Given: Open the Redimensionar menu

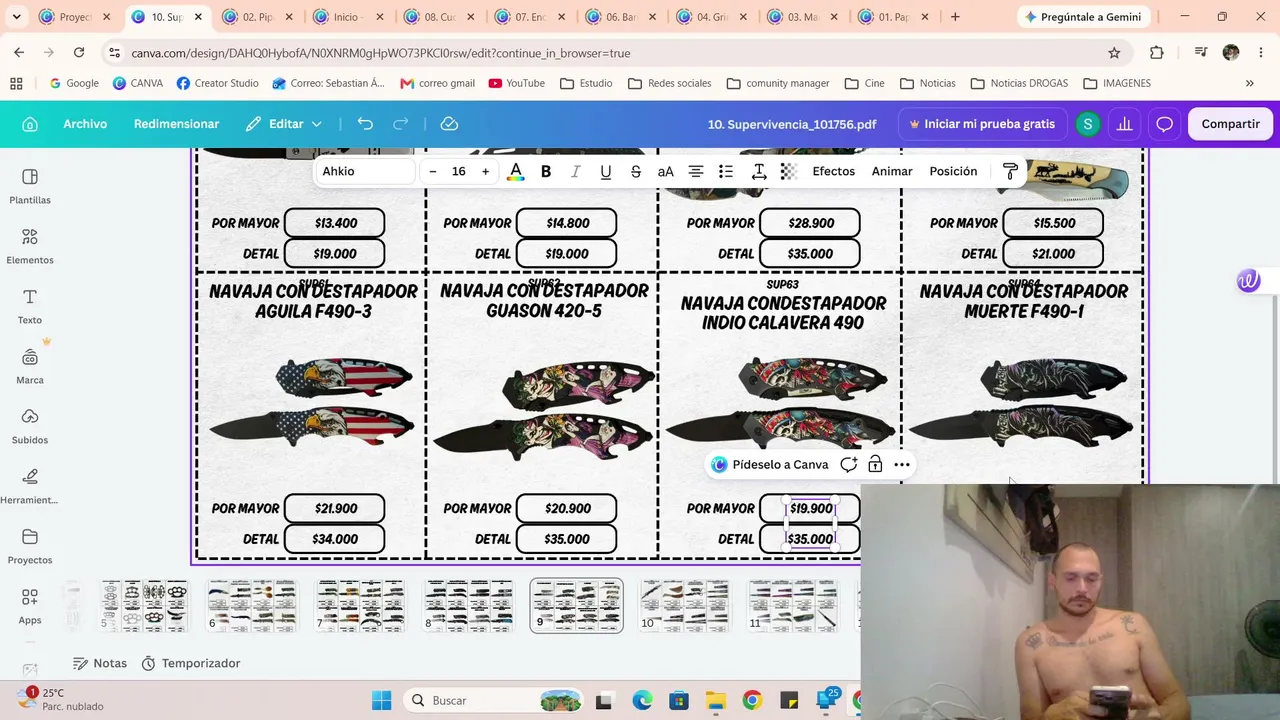Looking at the screenshot, I should click(176, 124).
